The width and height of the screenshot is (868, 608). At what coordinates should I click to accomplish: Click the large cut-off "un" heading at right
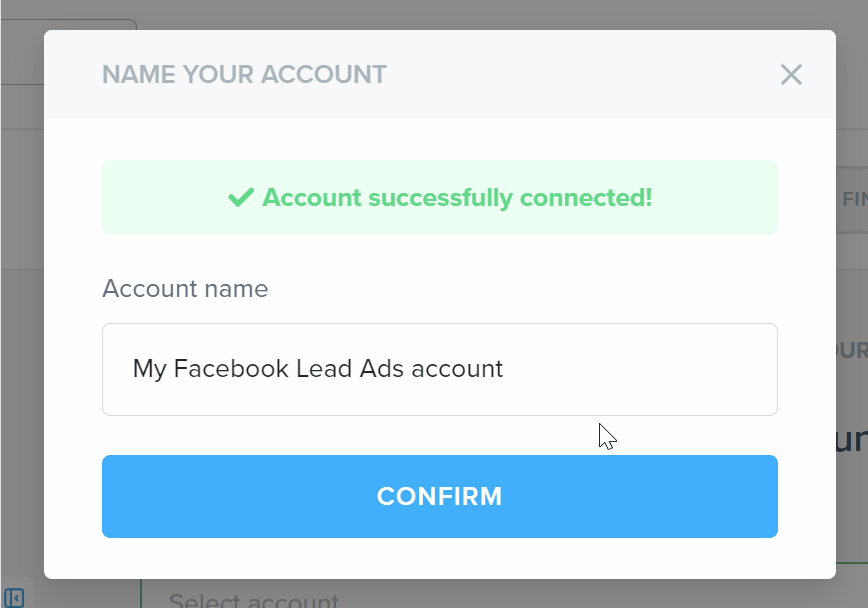pyautogui.click(x=850, y=440)
